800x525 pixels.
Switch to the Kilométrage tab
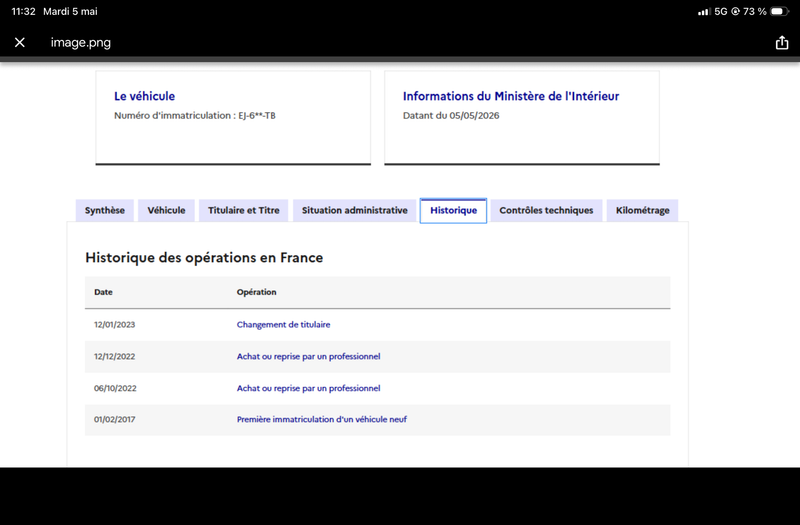(x=642, y=210)
